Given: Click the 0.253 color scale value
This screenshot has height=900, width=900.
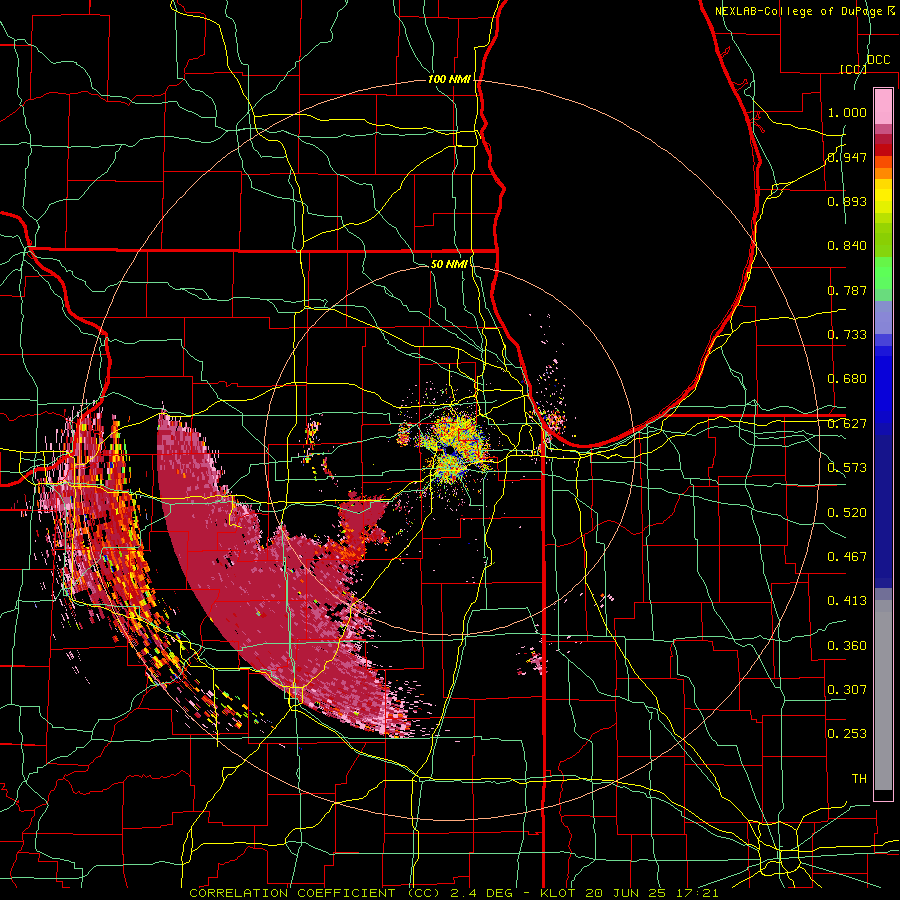Looking at the screenshot, I should (x=847, y=734).
